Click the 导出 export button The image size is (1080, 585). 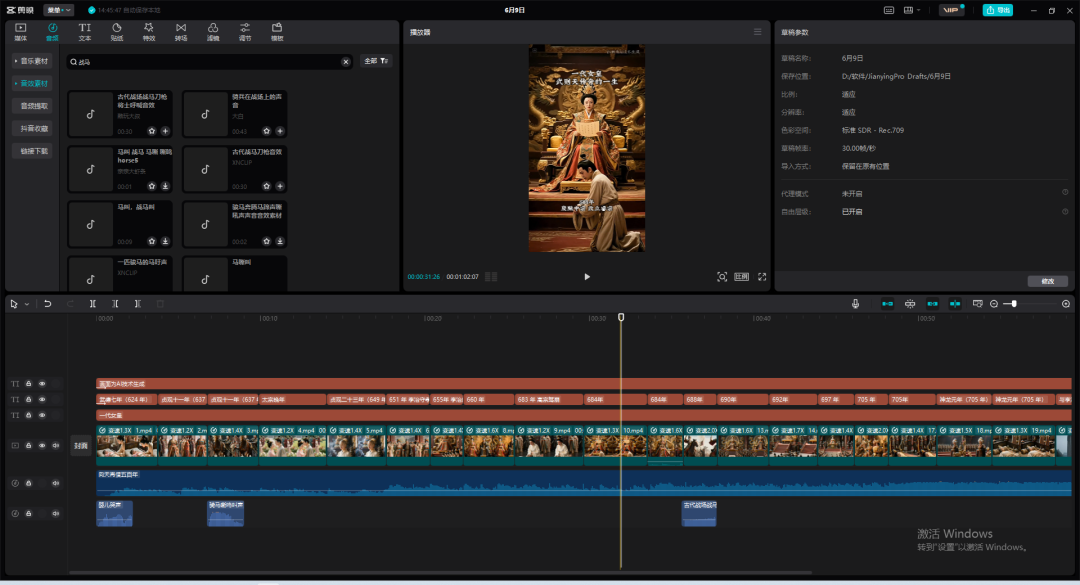998,10
